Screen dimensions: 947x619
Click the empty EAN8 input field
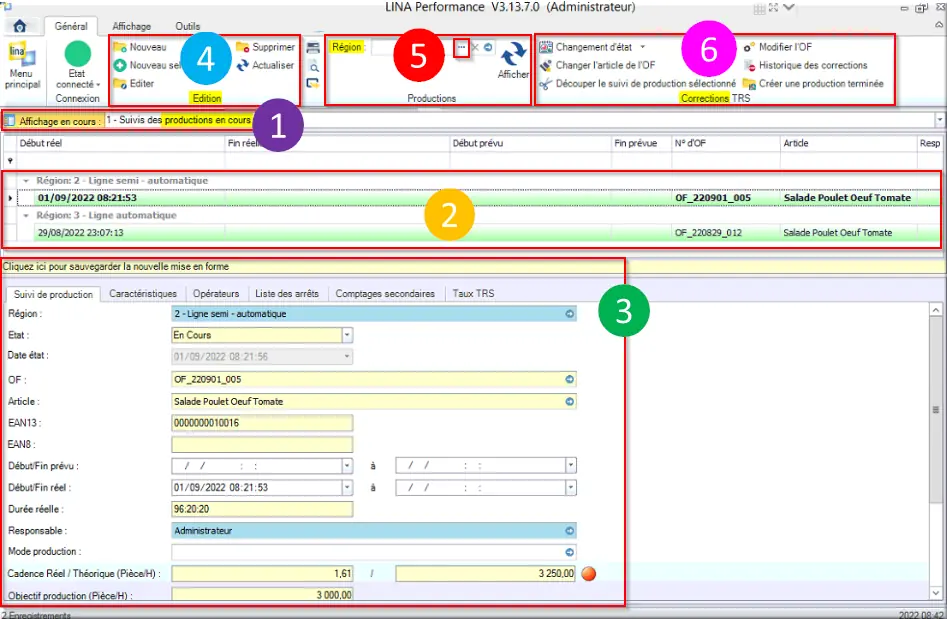(x=262, y=444)
